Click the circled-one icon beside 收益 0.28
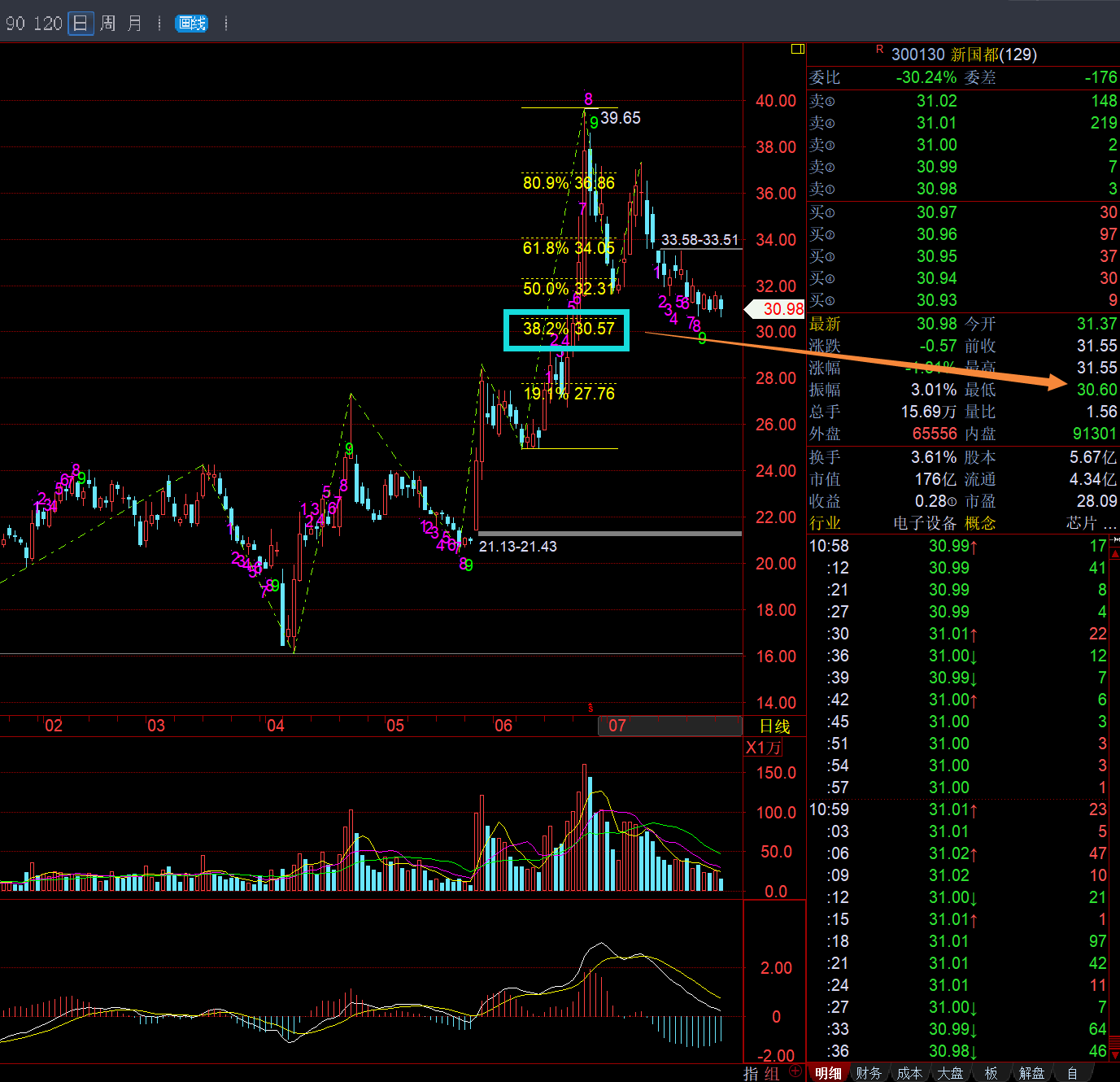 pos(952,502)
